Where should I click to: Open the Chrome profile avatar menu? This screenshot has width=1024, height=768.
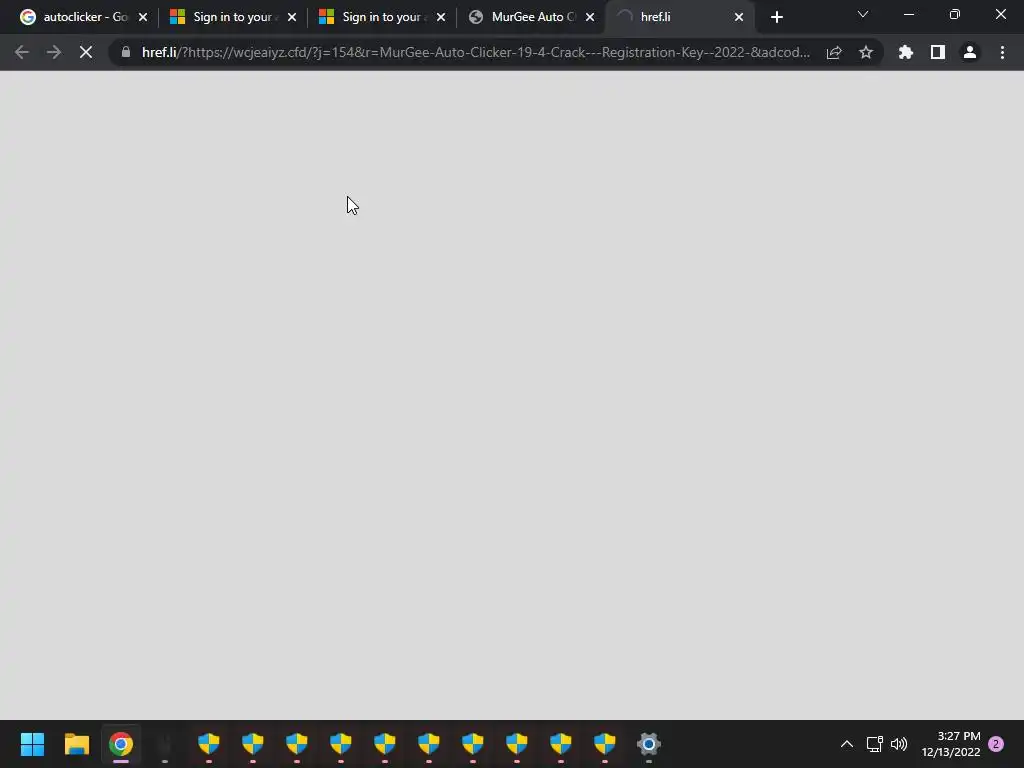click(970, 52)
